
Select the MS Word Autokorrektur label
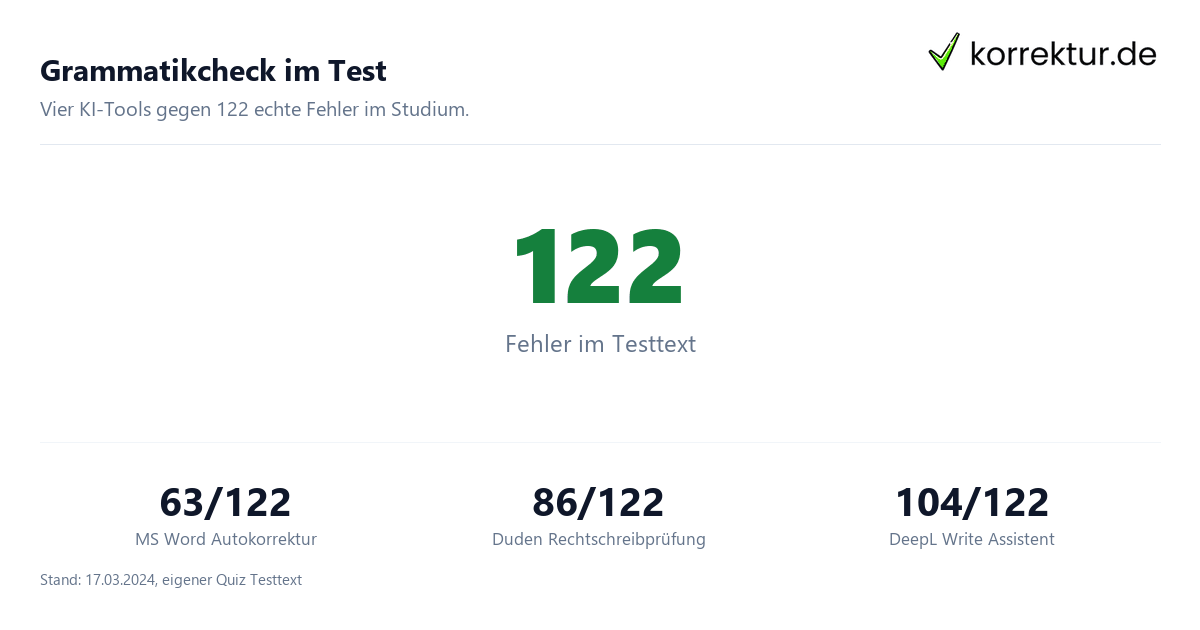(x=225, y=539)
